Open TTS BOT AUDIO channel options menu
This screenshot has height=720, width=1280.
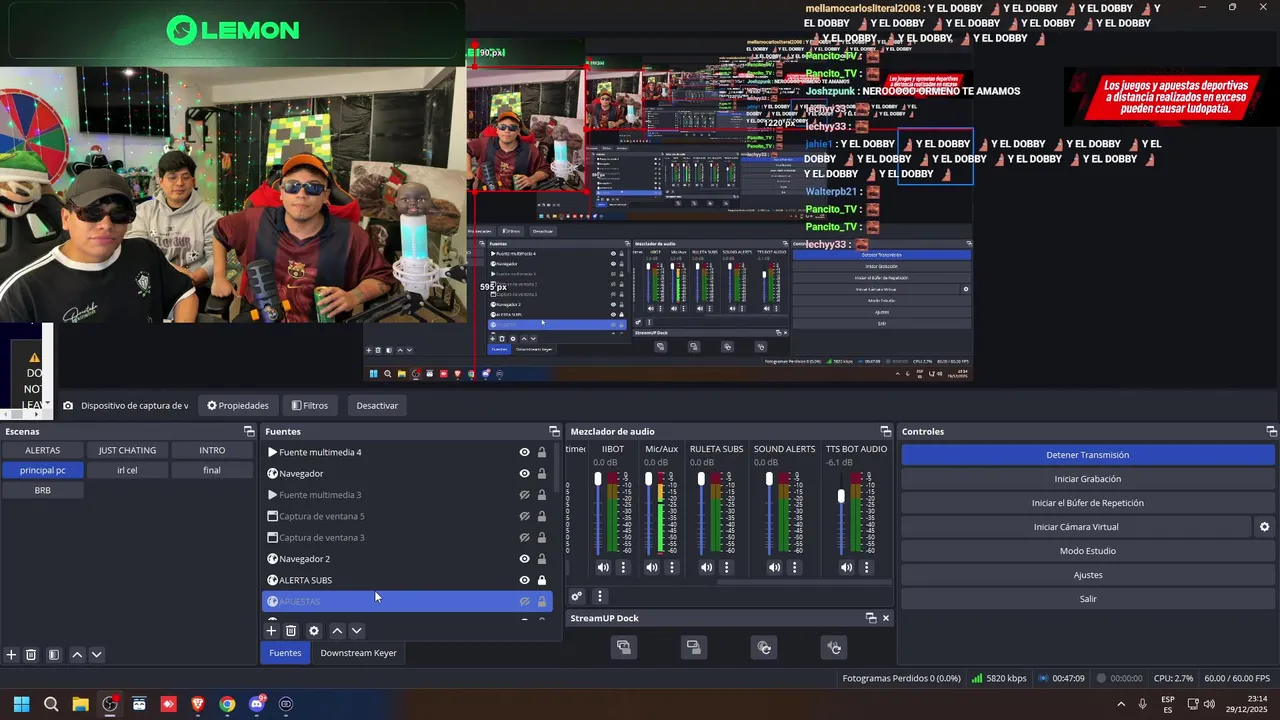pyautogui.click(x=866, y=567)
